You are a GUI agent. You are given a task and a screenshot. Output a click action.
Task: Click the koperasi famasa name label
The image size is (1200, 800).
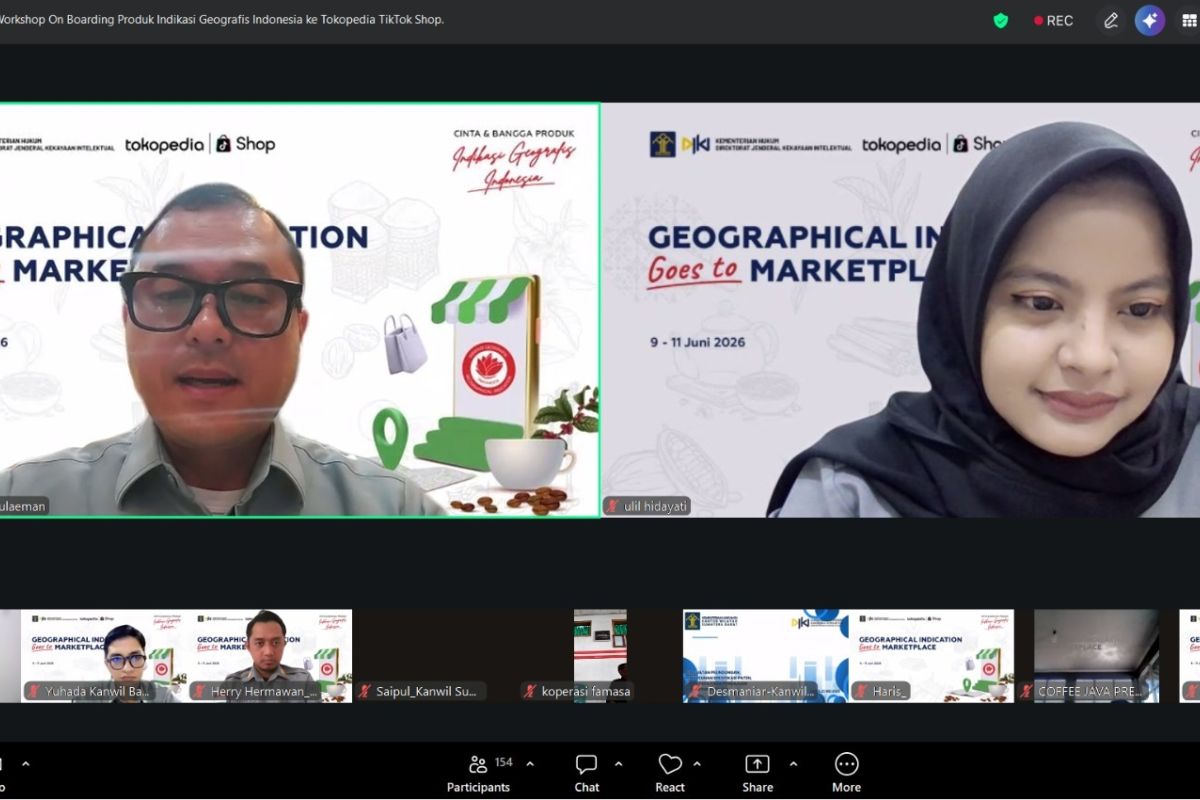(586, 691)
